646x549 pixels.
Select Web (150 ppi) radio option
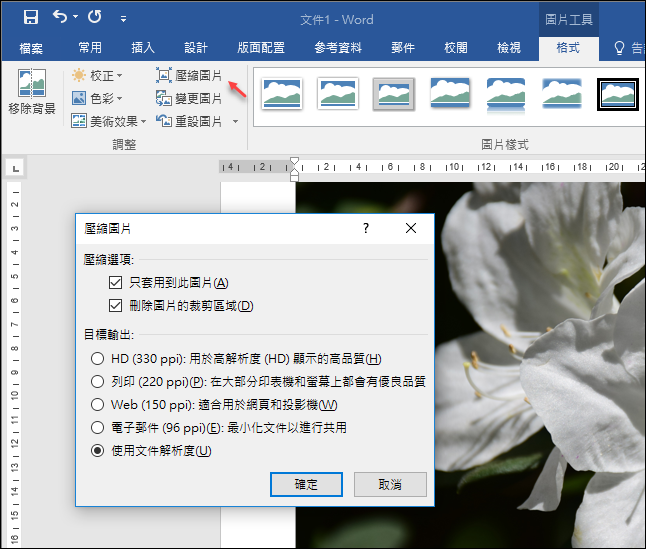click(97, 404)
